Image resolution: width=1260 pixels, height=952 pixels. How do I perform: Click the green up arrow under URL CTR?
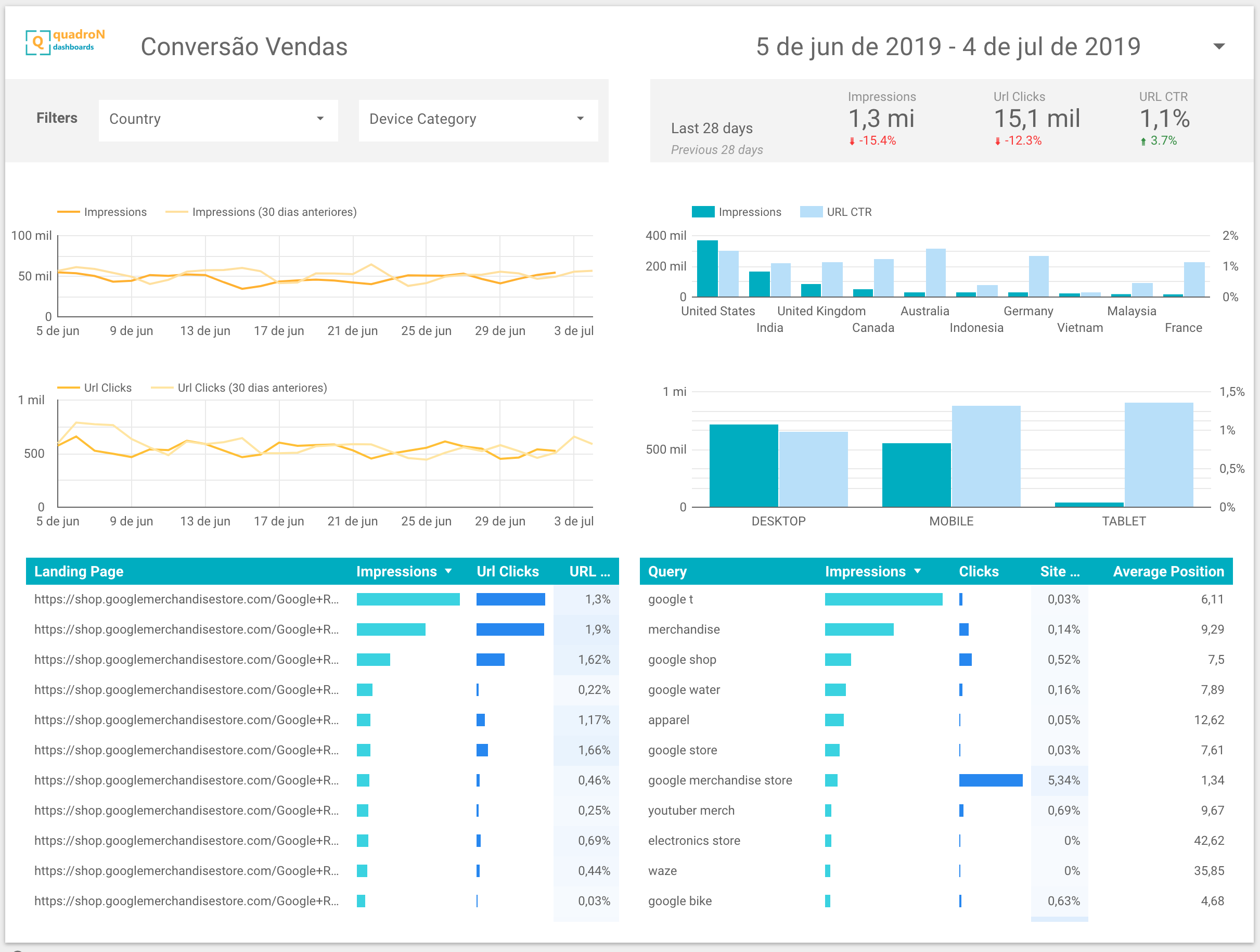pos(1143,141)
